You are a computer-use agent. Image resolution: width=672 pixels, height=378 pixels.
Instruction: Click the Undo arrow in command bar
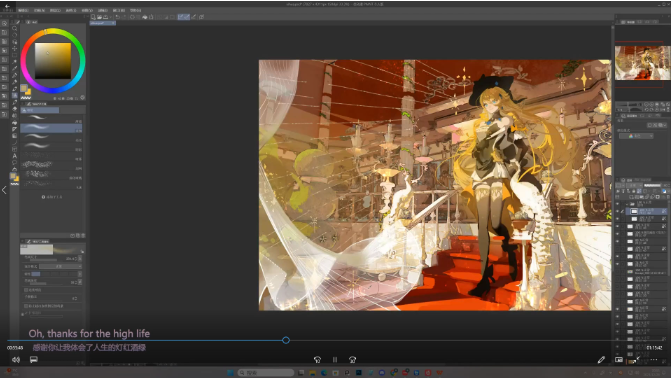point(117,17)
